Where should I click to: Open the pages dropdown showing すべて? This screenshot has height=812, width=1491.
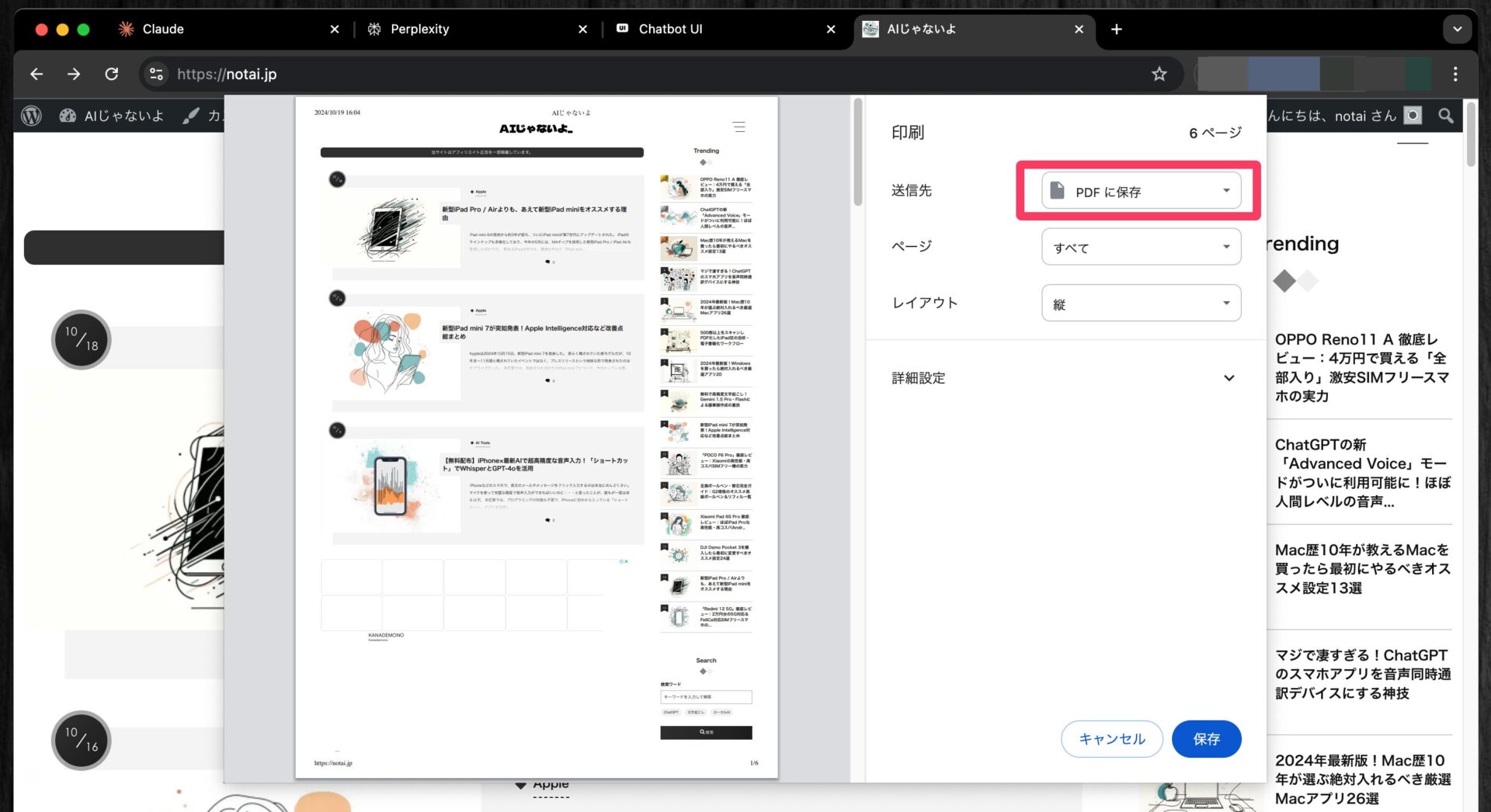(x=1140, y=247)
